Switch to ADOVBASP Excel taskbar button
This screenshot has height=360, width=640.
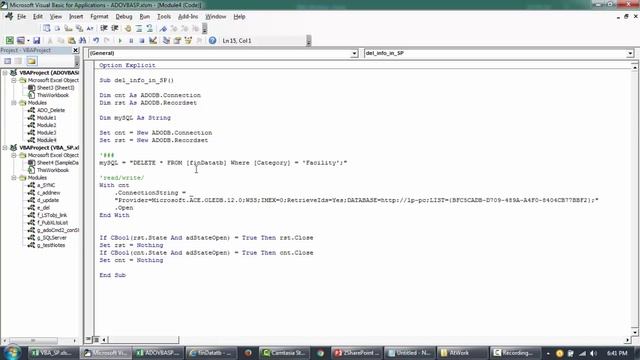pyautogui.click(x=158, y=353)
